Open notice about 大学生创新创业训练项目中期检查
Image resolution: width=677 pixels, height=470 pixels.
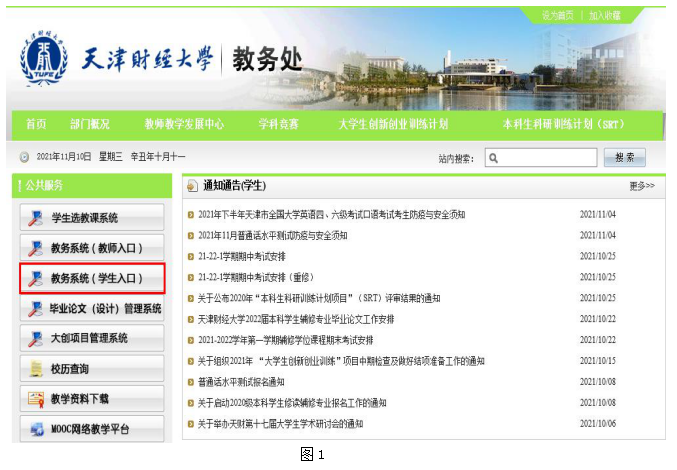[x=341, y=361]
